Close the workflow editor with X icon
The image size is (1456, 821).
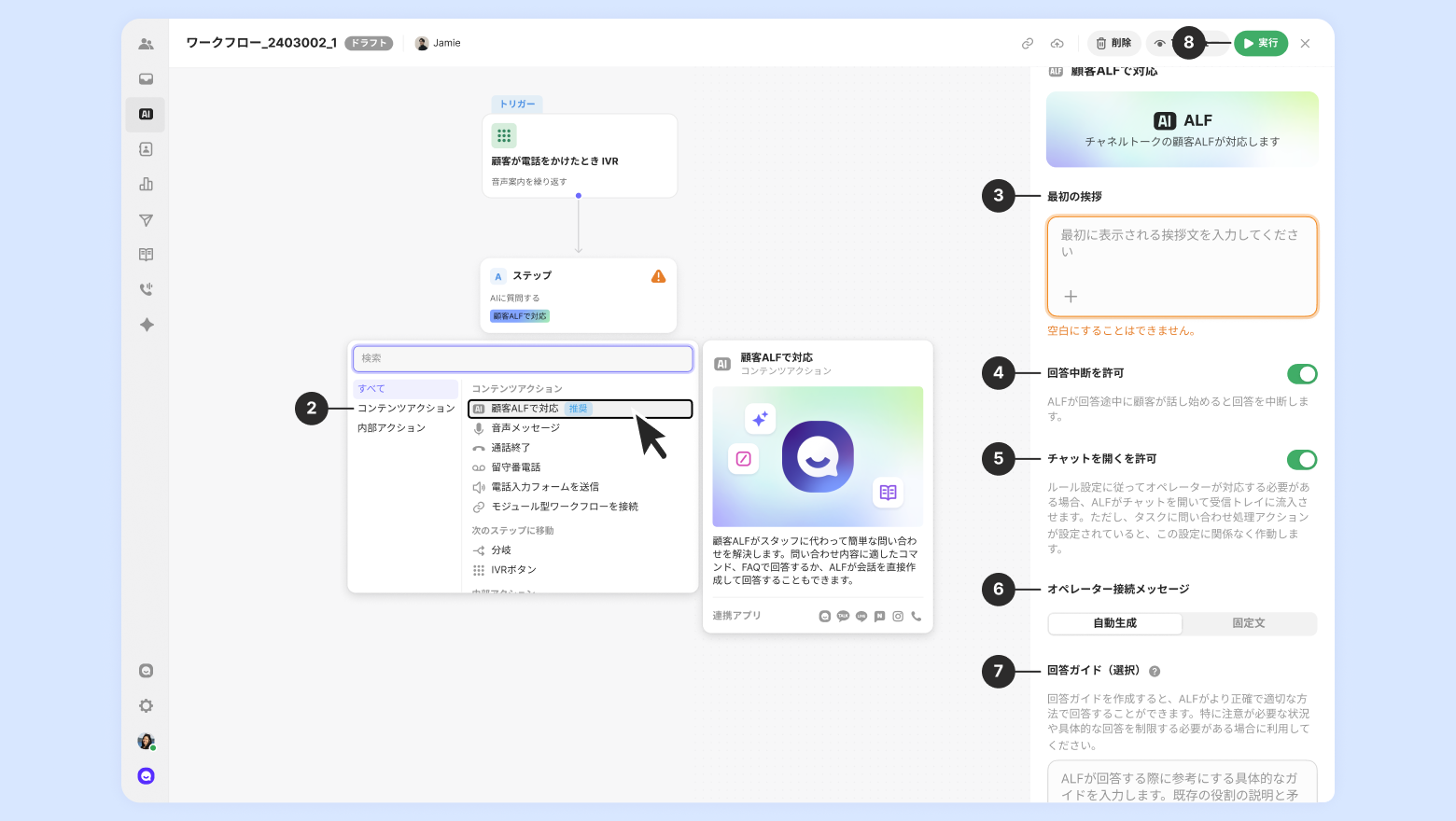click(1305, 44)
